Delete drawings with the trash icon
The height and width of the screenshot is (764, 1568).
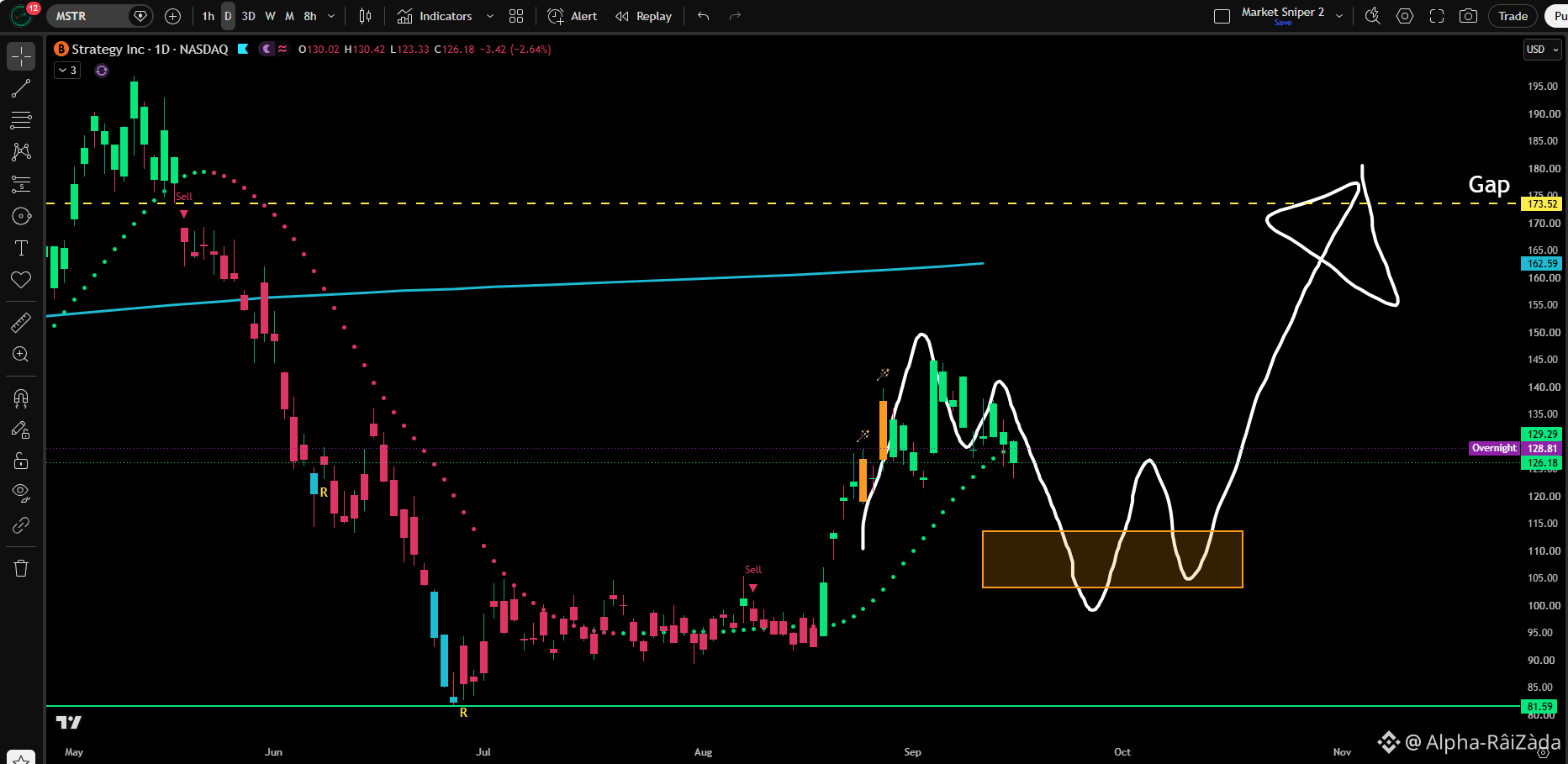(x=21, y=569)
